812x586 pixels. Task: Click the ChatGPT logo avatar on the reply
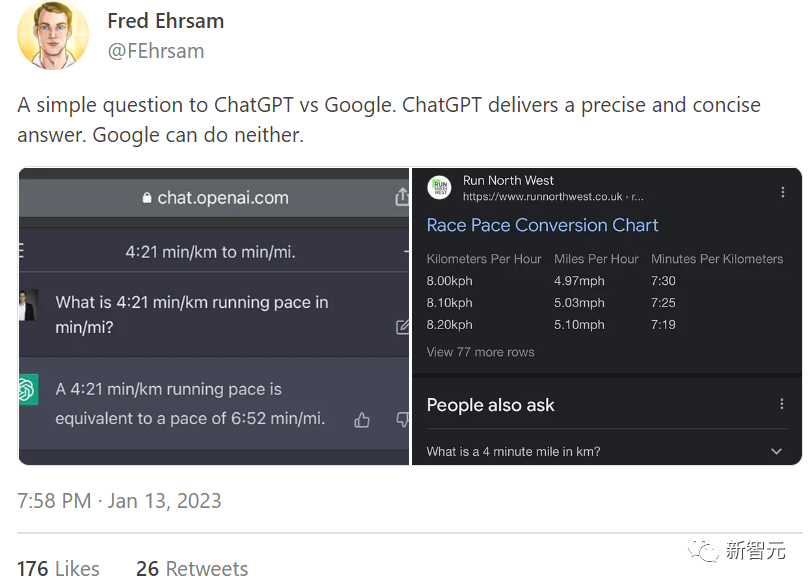click(x=28, y=388)
